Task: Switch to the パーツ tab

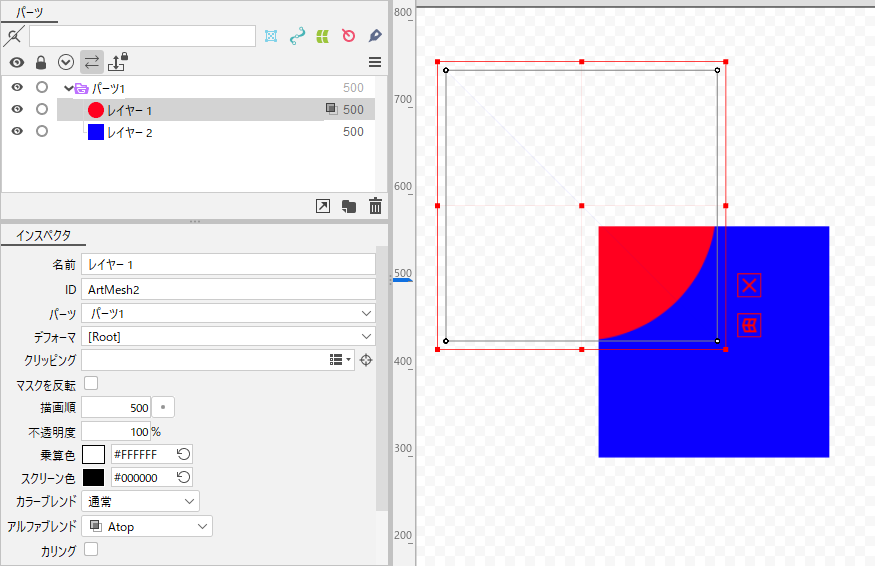Action: (30, 12)
